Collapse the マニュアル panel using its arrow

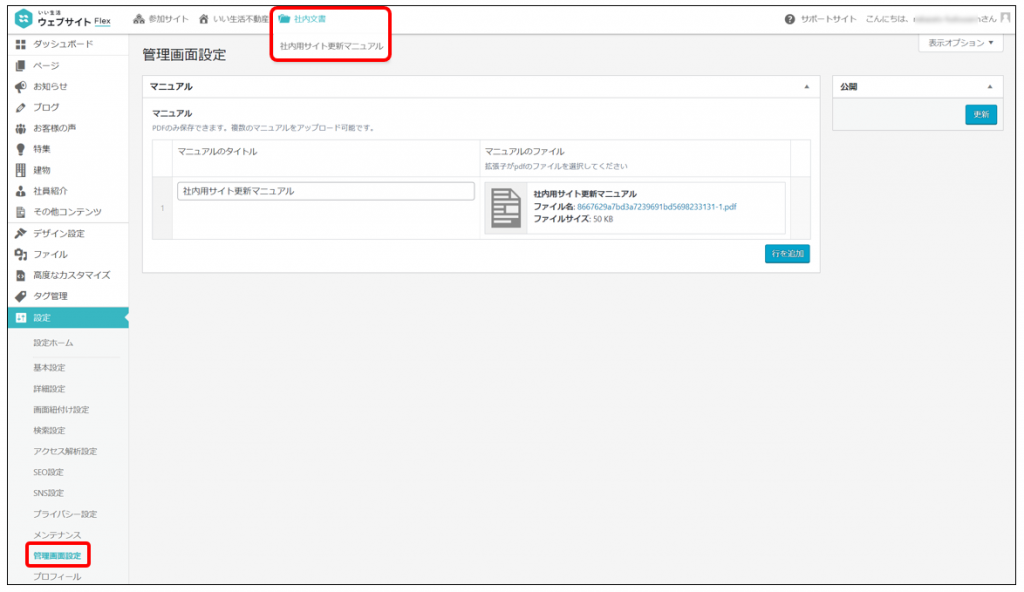[x=806, y=87]
